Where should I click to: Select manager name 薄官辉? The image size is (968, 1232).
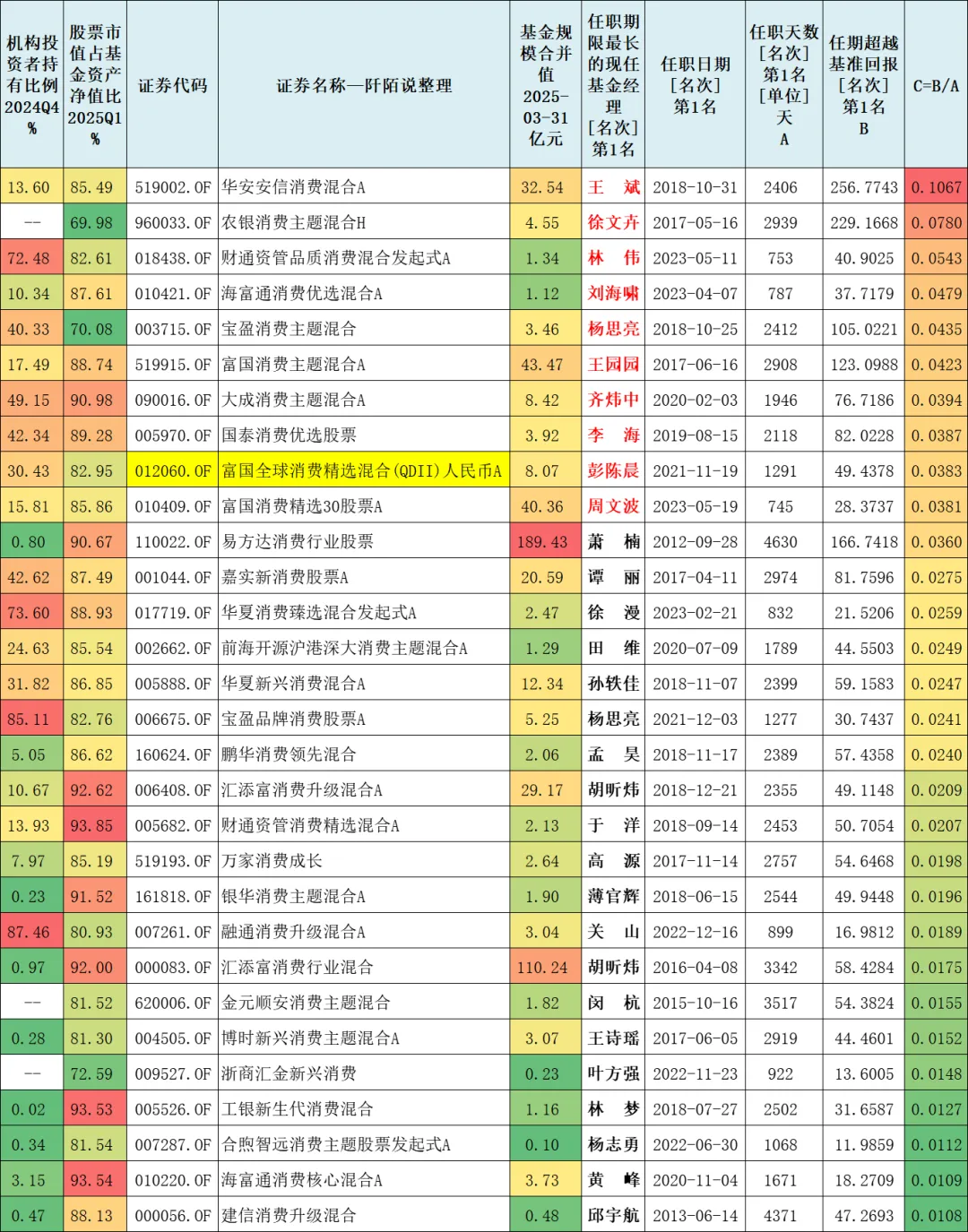tap(613, 897)
